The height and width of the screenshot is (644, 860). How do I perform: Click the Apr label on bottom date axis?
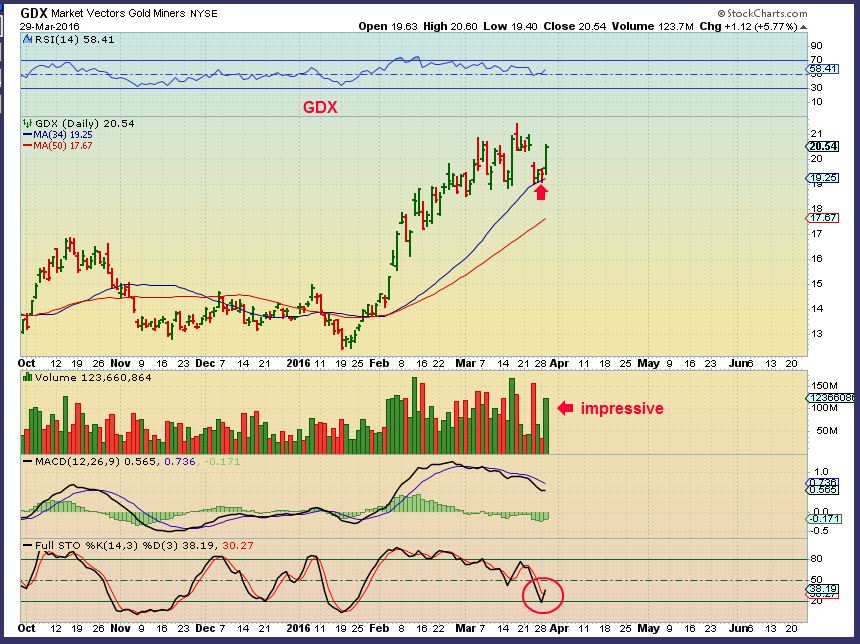[x=559, y=628]
